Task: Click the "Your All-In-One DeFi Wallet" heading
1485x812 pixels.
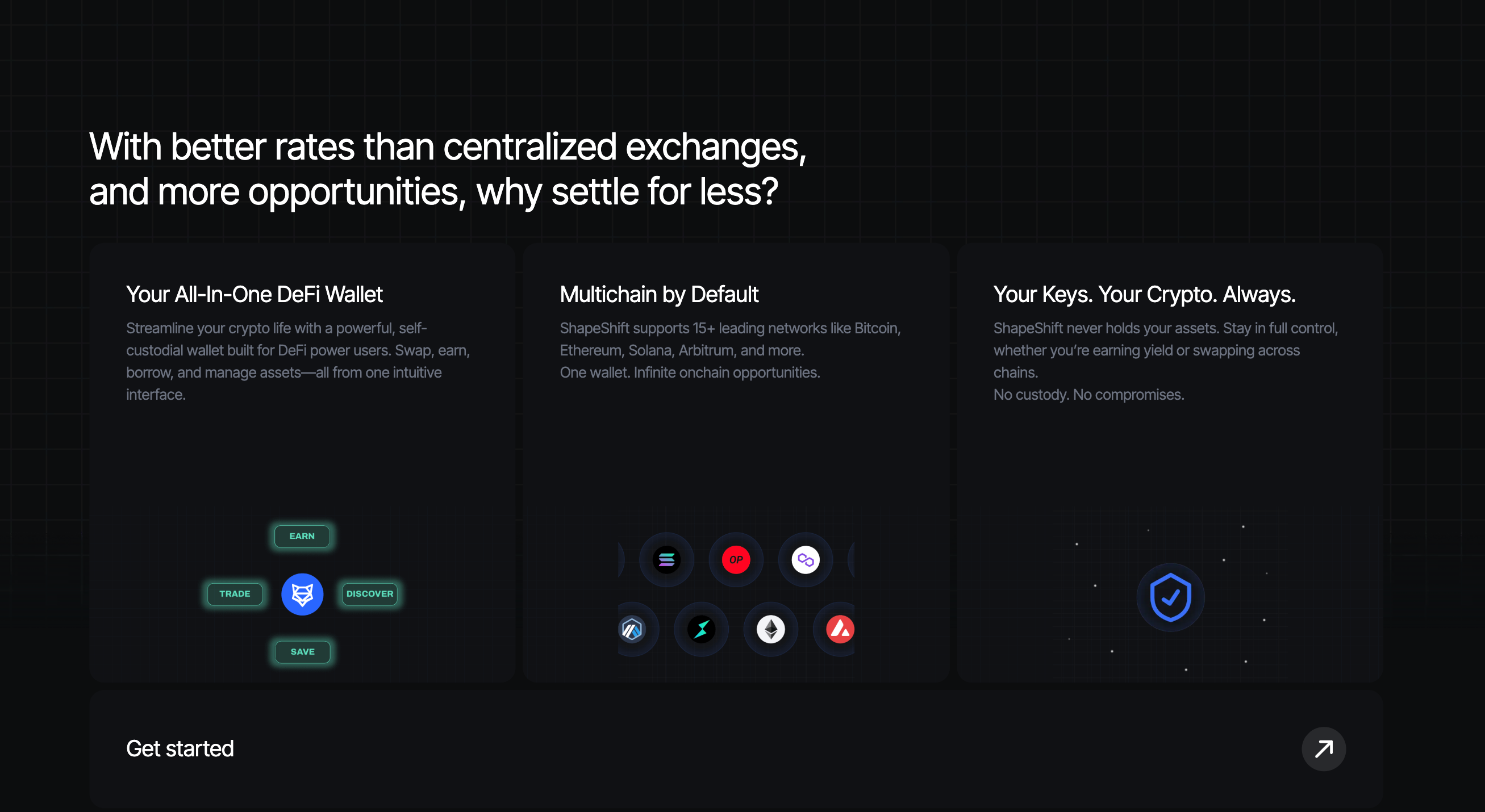Action: point(255,295)
